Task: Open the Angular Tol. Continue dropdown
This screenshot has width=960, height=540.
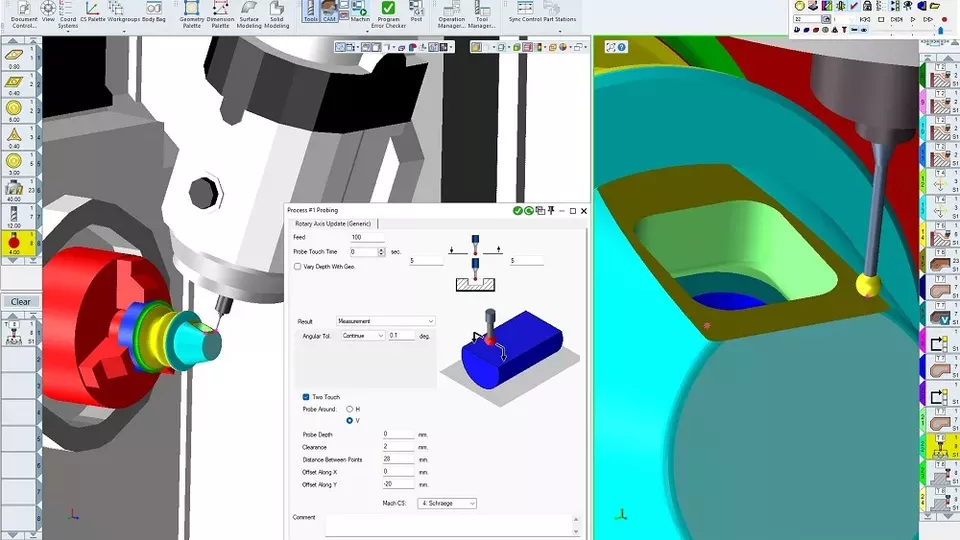Action: [363, 336]
